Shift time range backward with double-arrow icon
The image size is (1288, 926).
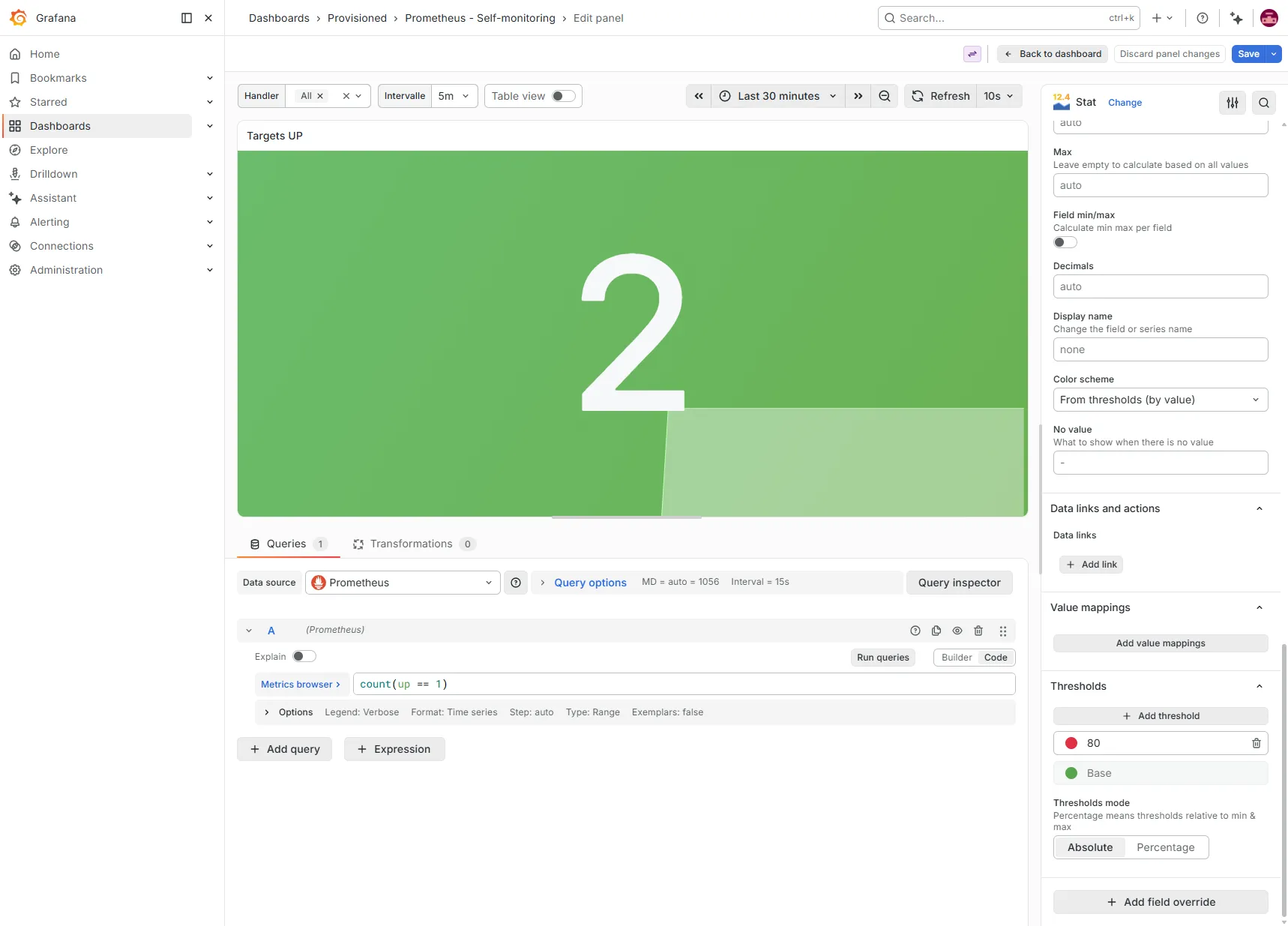(x=699, y=96)
